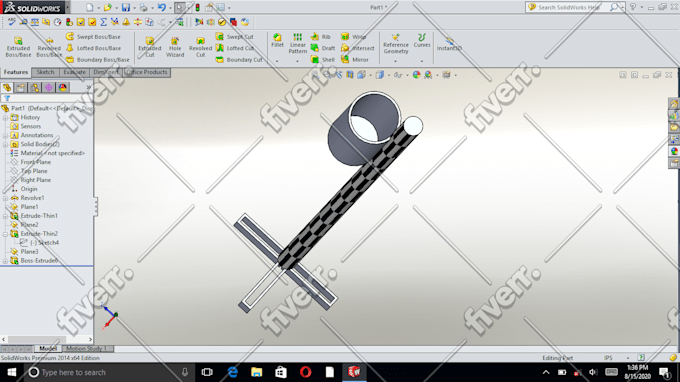Select the Revolved Boss/Base tool
Viewport: 680px width, 382px height.
point(49,47)
